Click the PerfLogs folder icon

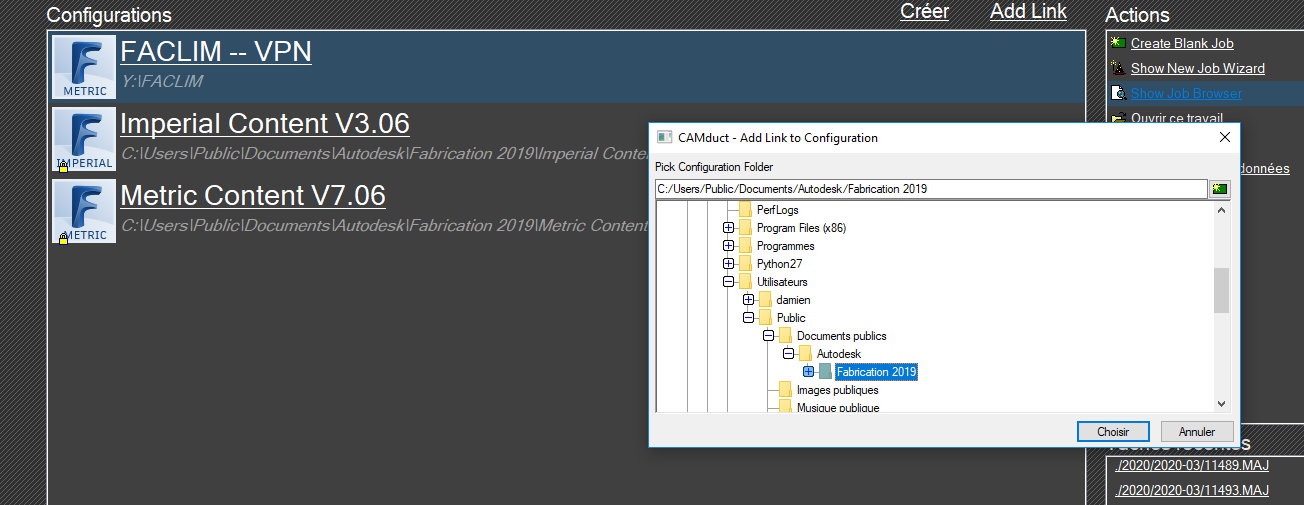[745, 210]
